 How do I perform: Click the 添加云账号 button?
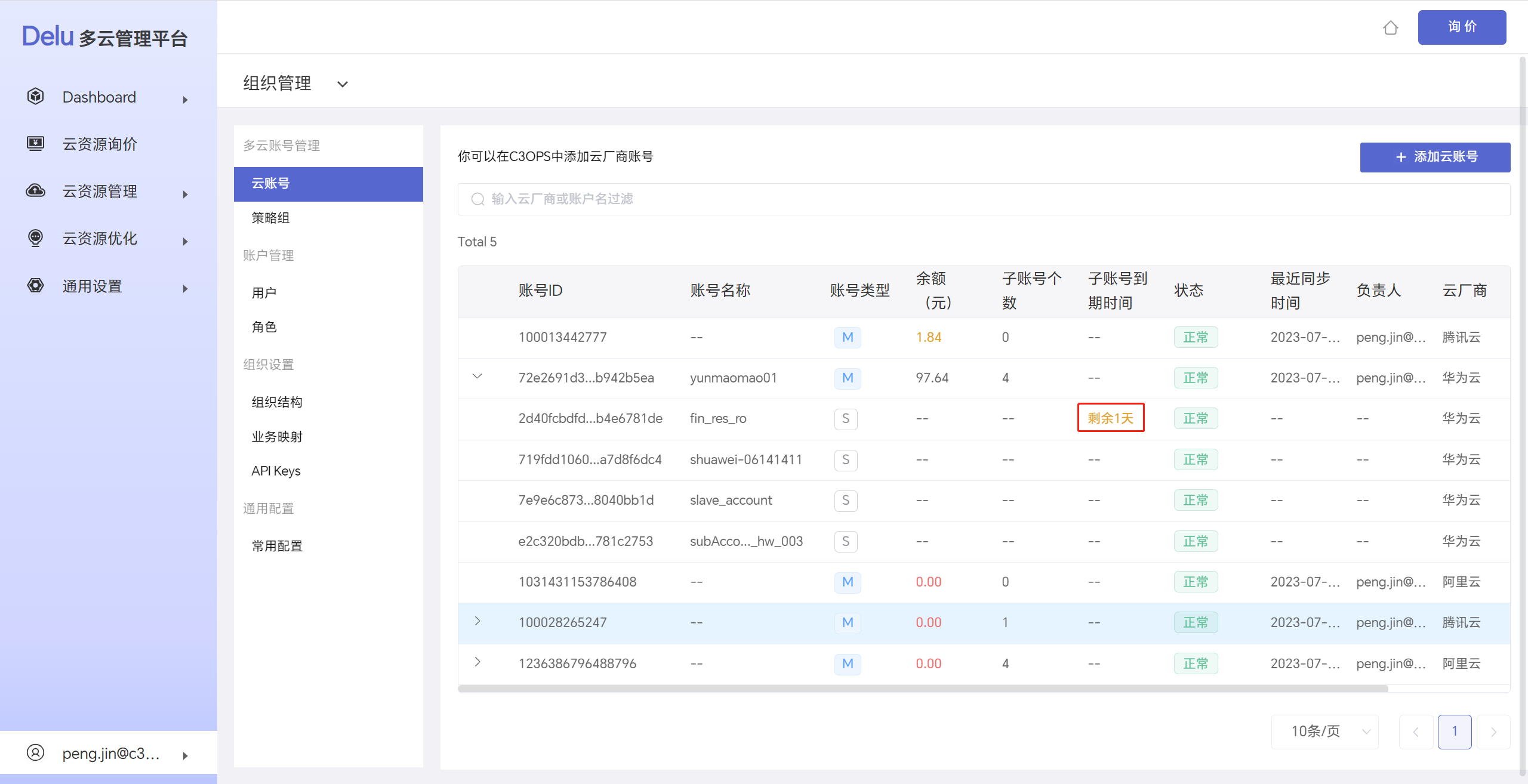point(1435,157)
